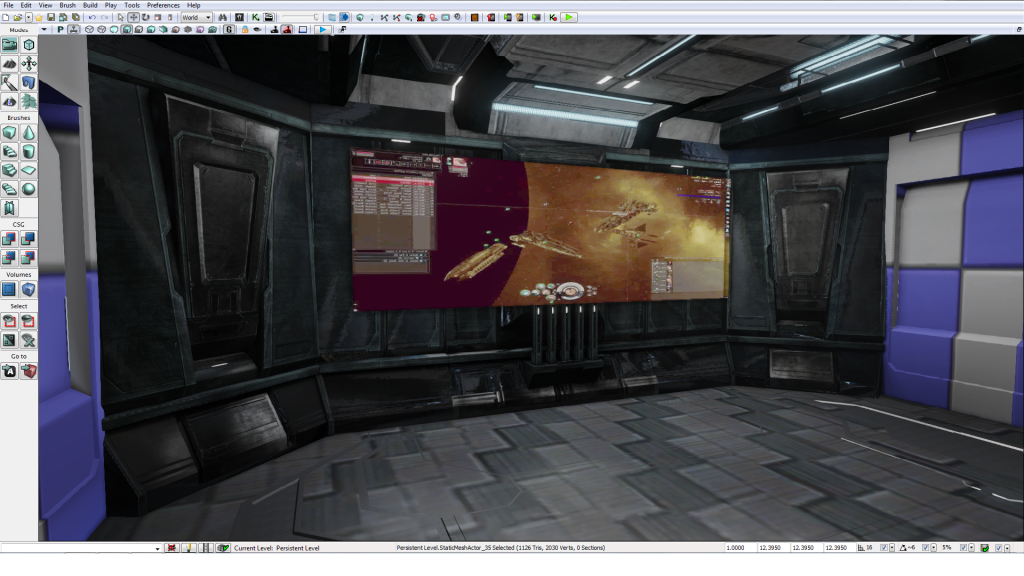Click the green play-in-editor button

pos(569,18)
